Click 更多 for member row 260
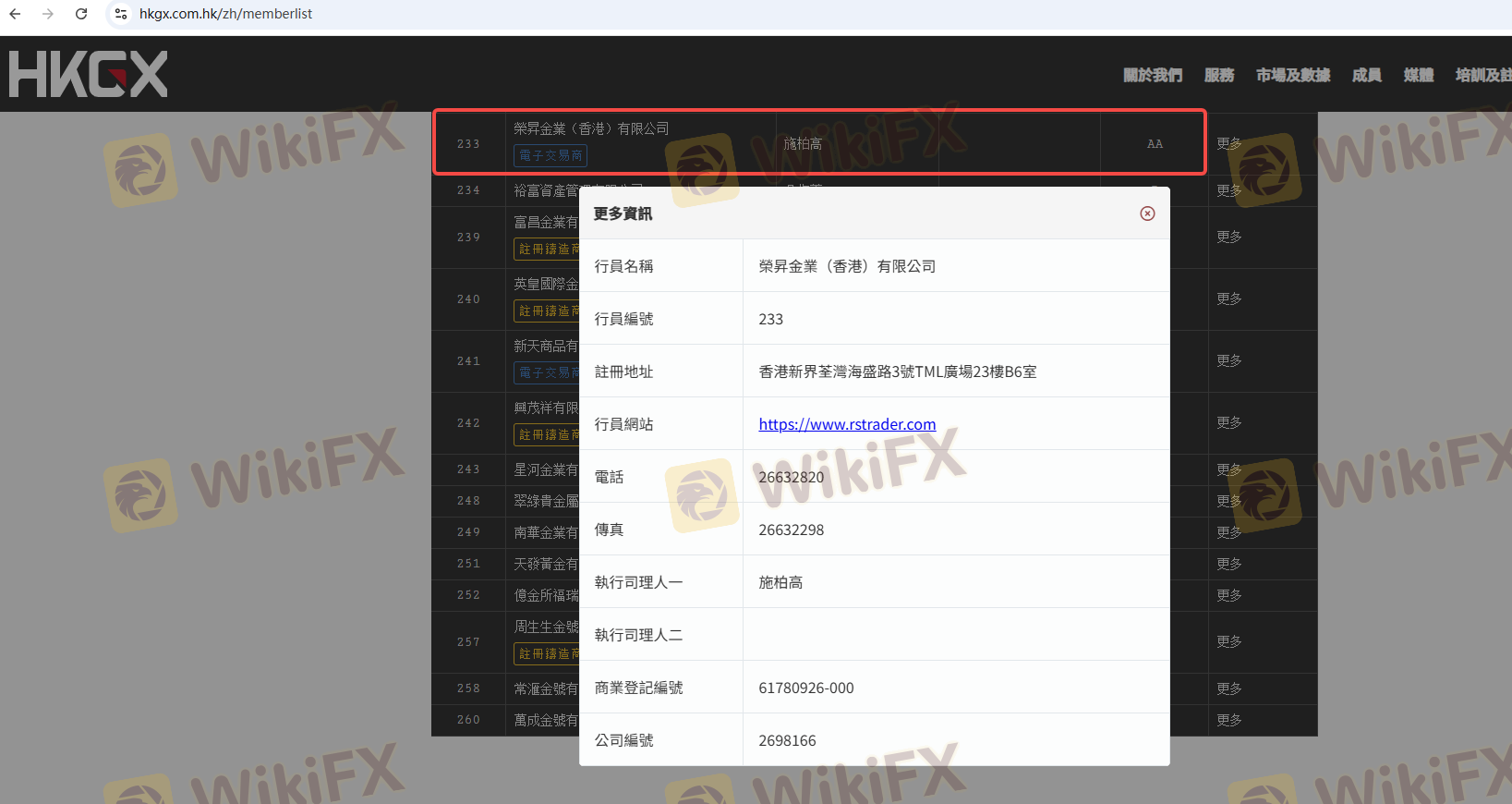The width and height of the screenshot is (1512, 804). point(1228,720)
